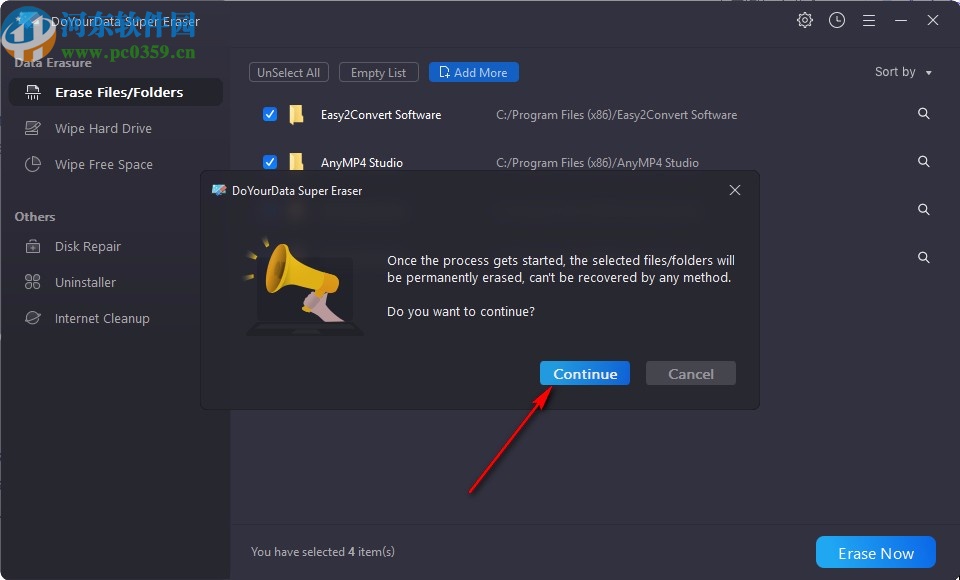Viewport: 960px width, 580px height.
Task: Click the Cancel button in the dialog
Action: pyautogui.click(x=690, y=373)
